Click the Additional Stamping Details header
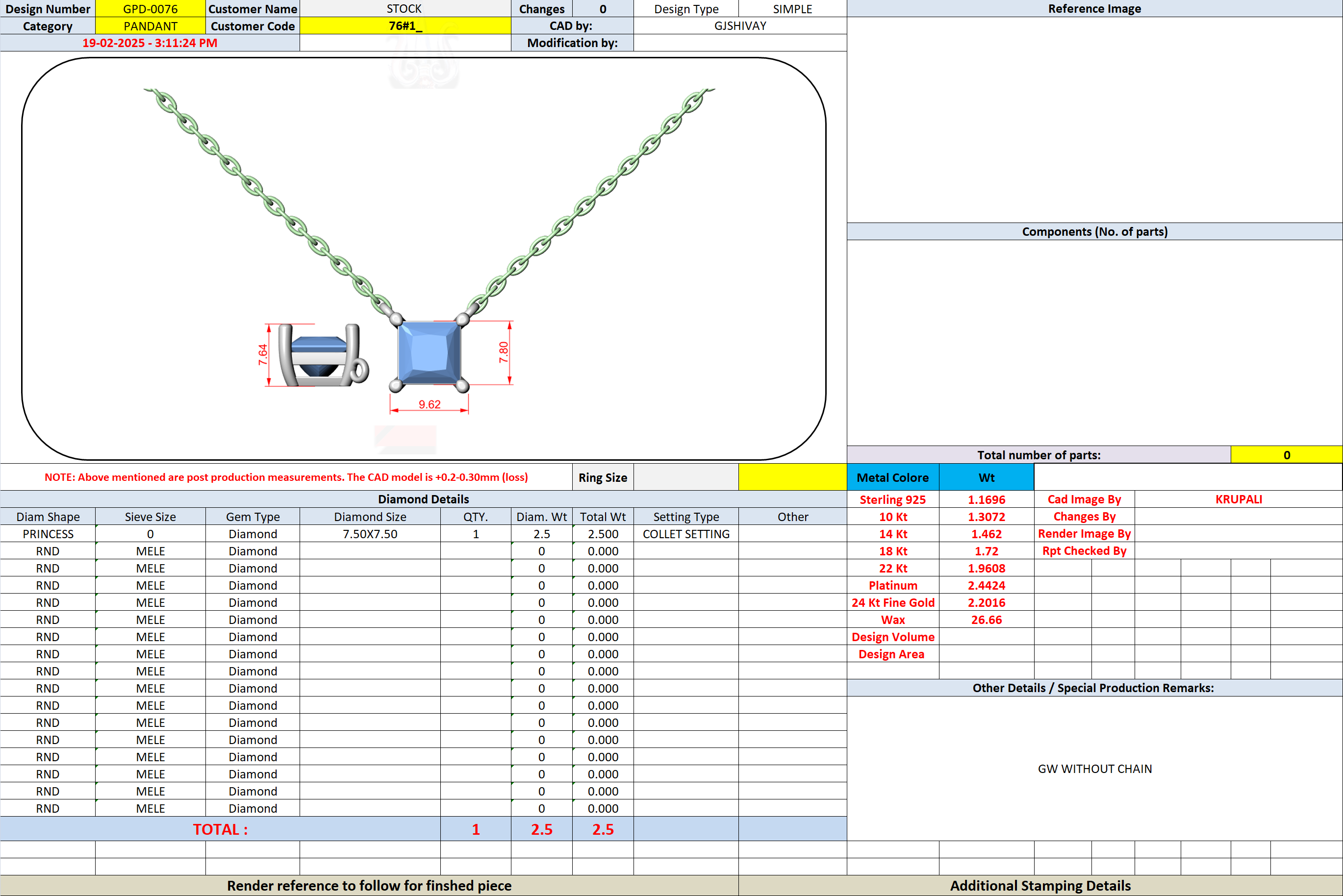 (1040, 885)
